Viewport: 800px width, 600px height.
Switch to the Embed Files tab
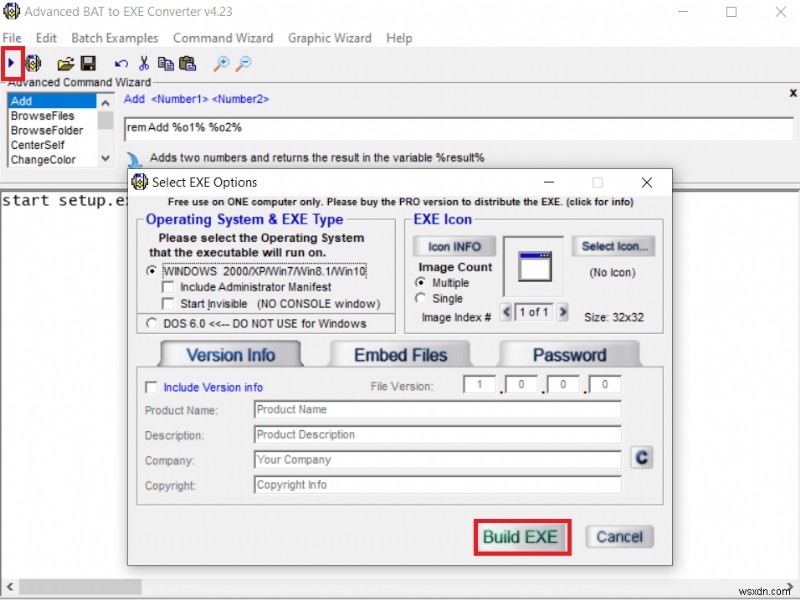(399, 353)
